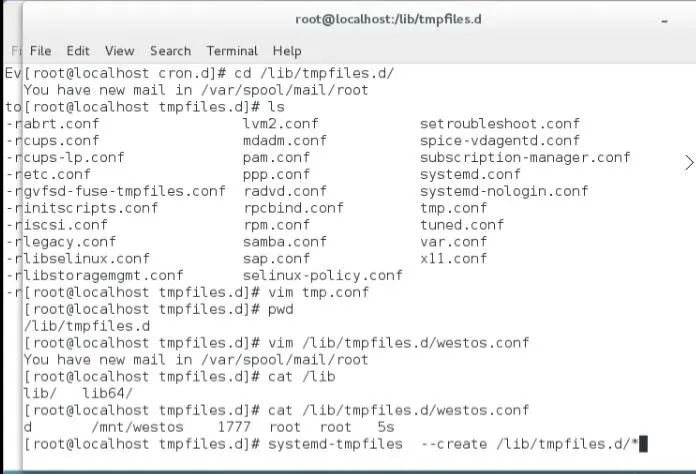Click the x11.conf filename
The width and height of the screenshot is (696, 474).
[x=454, y=258]
